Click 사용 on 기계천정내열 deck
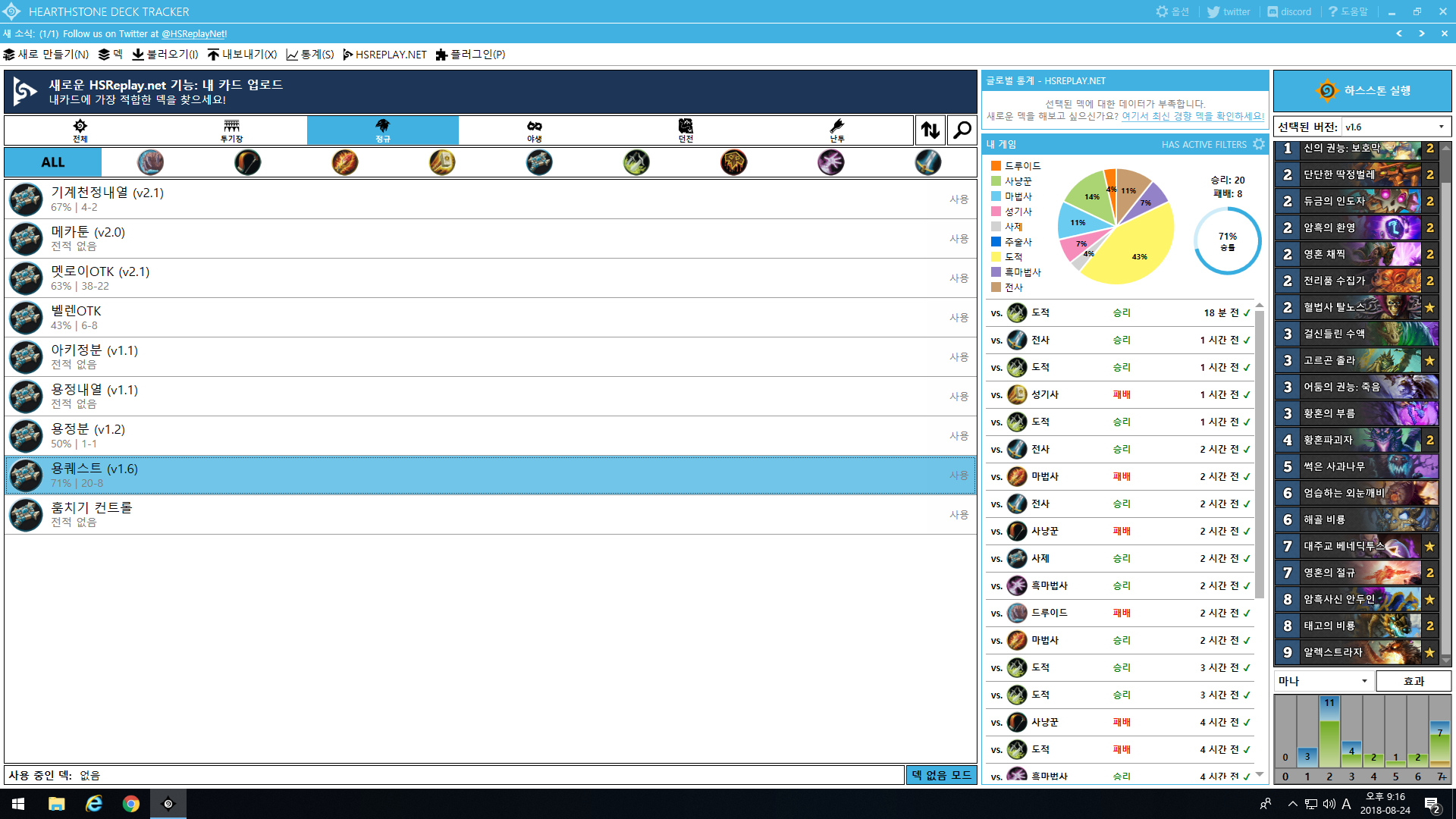 pos(959,199)
